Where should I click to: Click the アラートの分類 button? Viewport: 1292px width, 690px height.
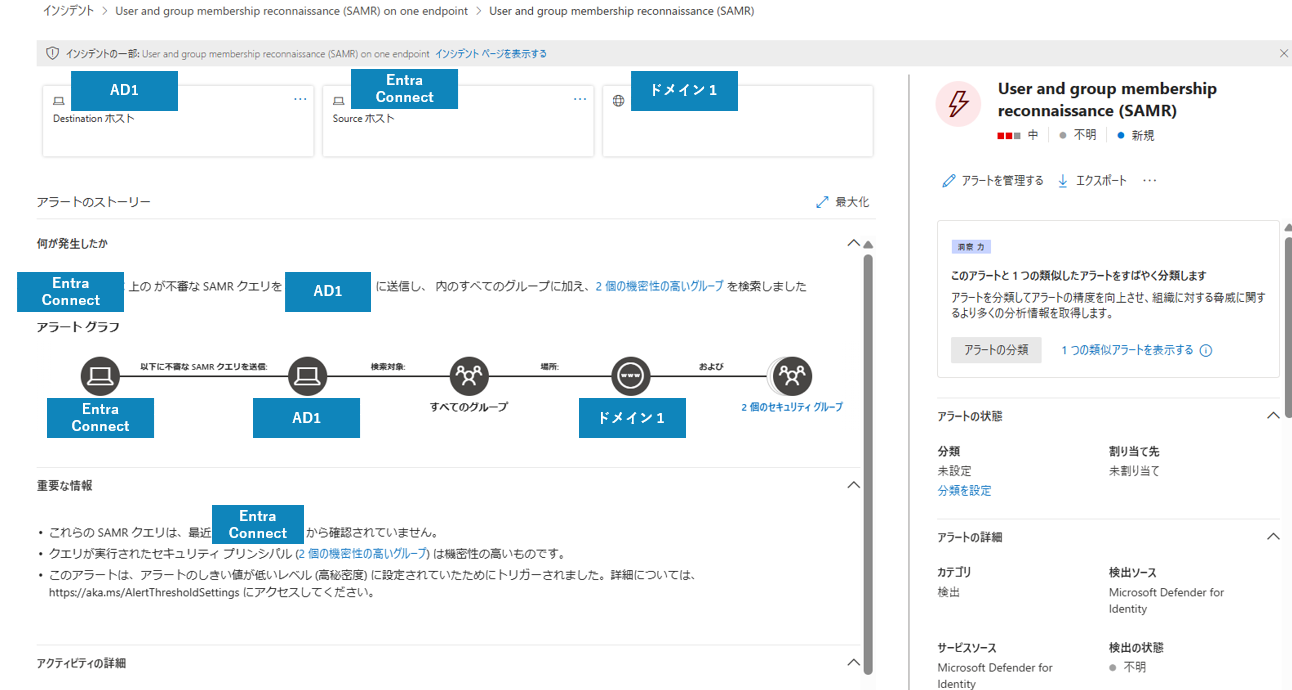tap(996, 350)
